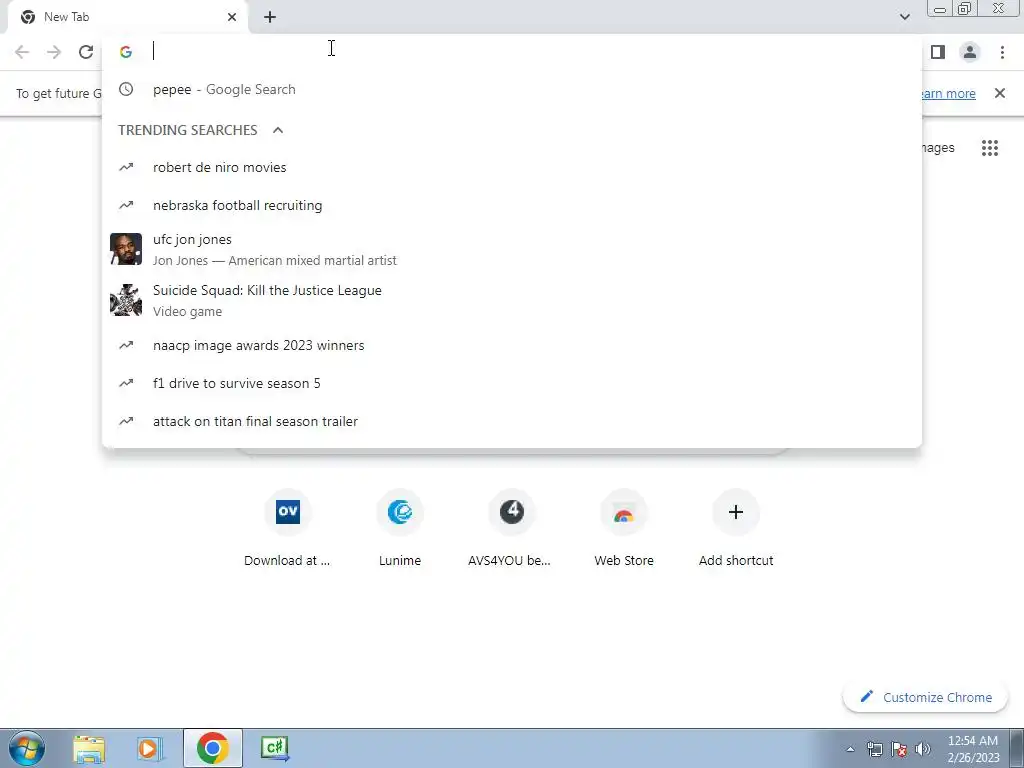Launch Windows Media Player from taskbar
1024x768 pixels.
pyautogui.click(x=150, y=748)
